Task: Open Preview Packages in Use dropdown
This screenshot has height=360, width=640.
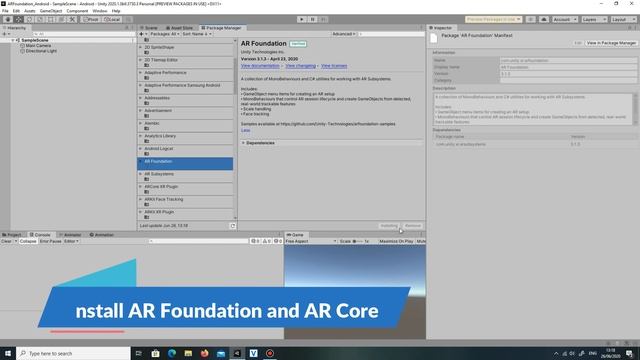Action: pyautogui.click(x=493, y=19)
